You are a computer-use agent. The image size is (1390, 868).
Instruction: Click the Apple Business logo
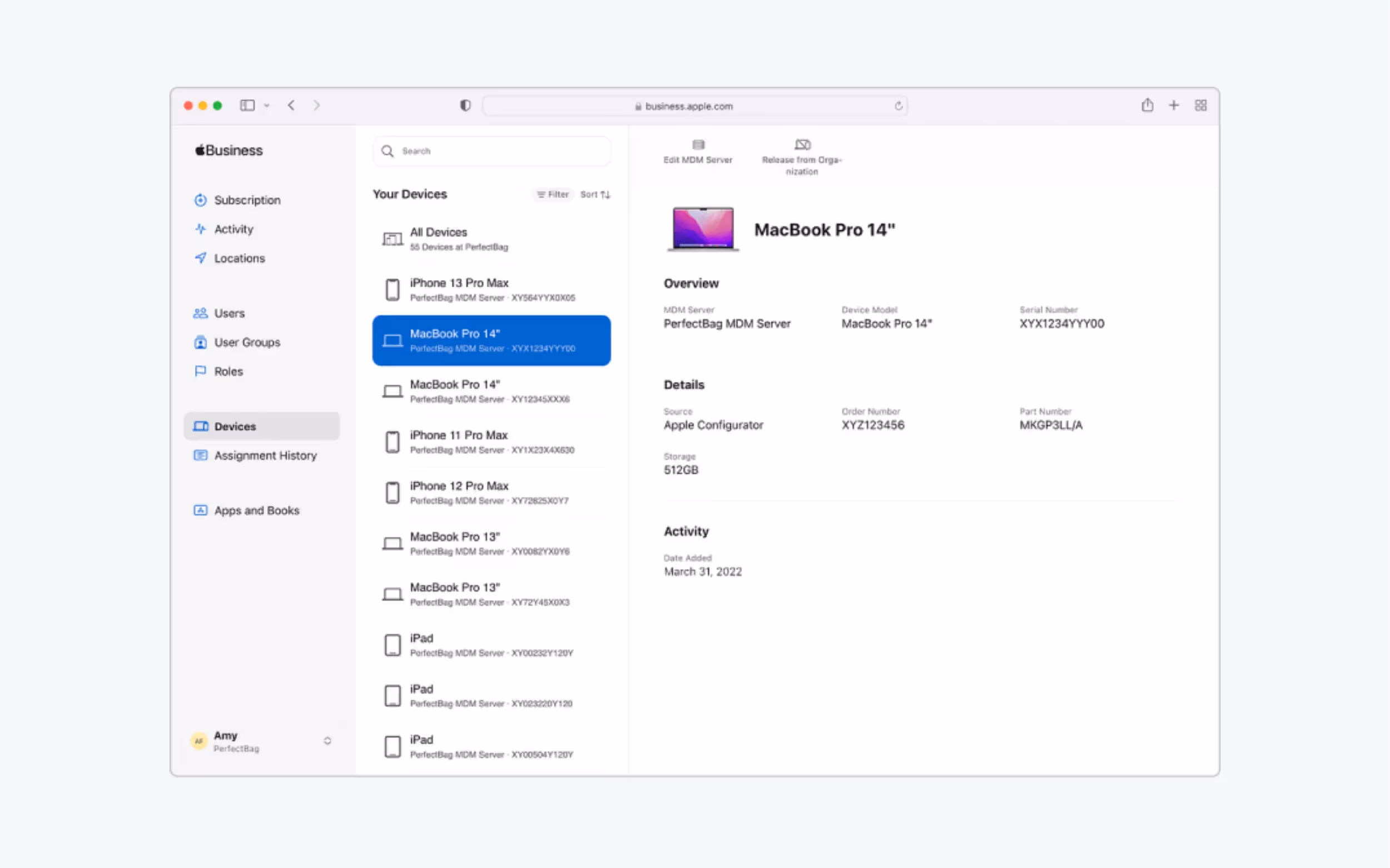coord(229,151)
